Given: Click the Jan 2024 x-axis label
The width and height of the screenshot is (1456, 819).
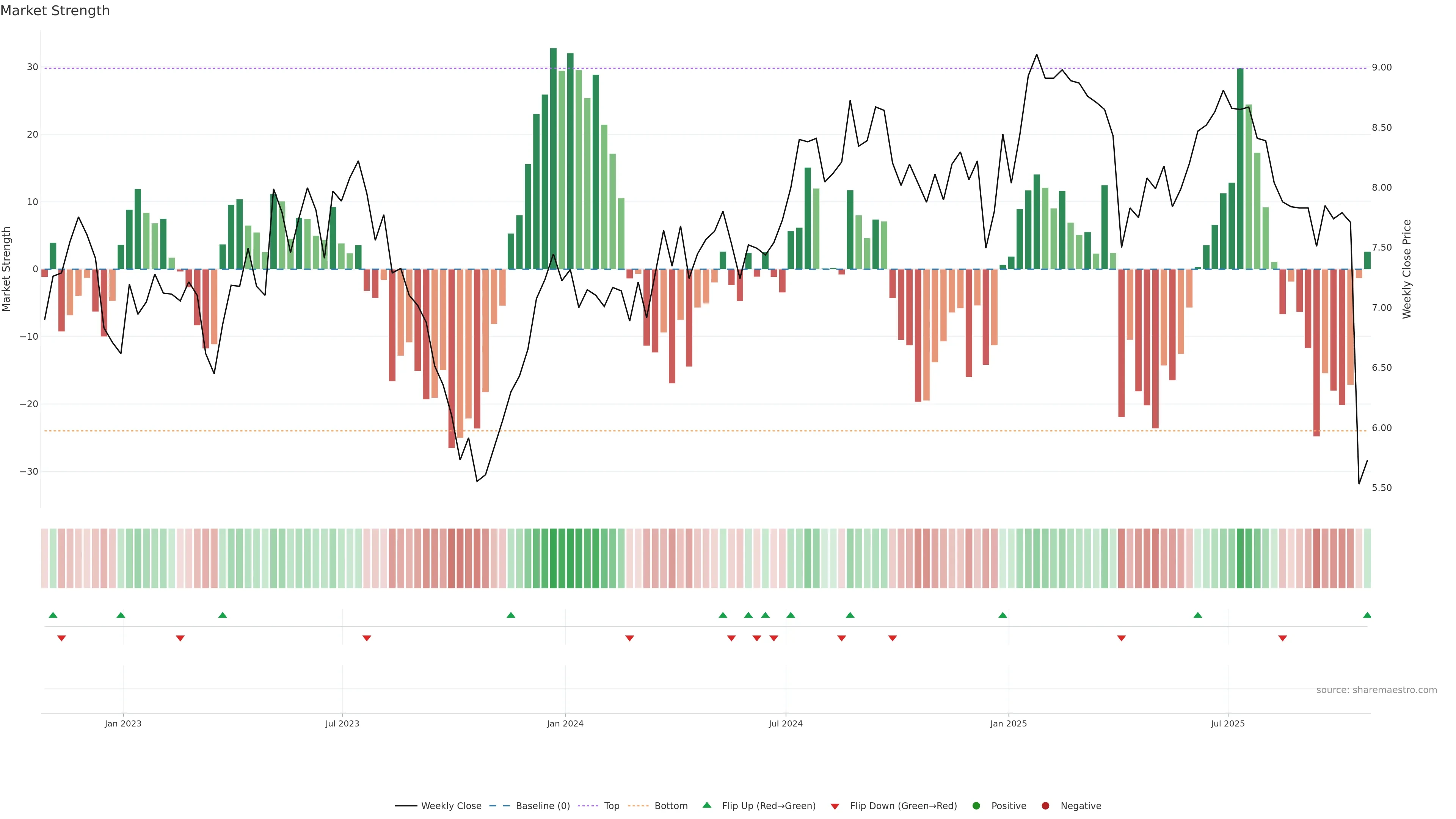Looking at the screenshot, I should pos(565,723).
